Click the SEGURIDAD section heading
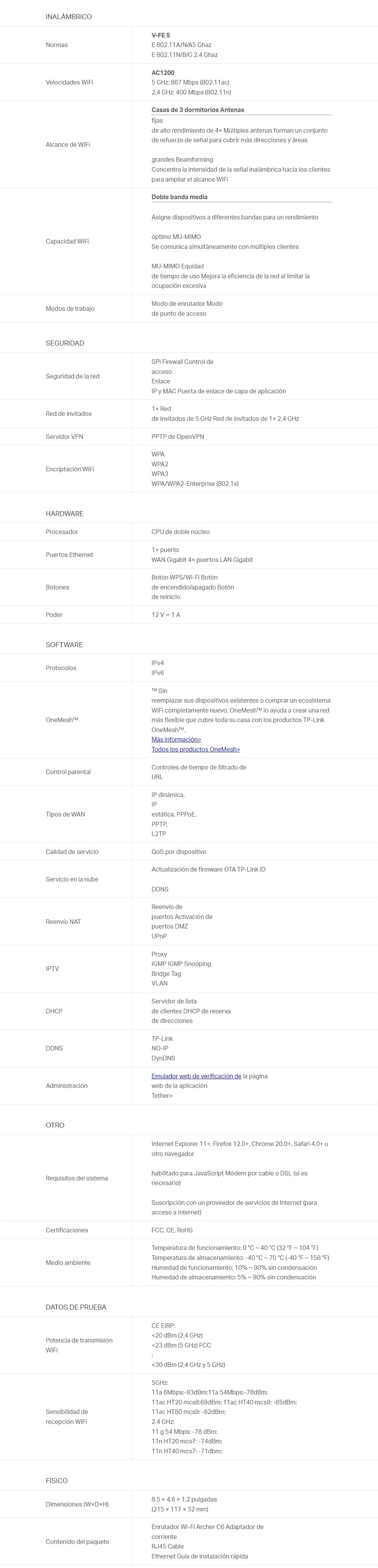The image size is (378, 1568). click(65, 343)
